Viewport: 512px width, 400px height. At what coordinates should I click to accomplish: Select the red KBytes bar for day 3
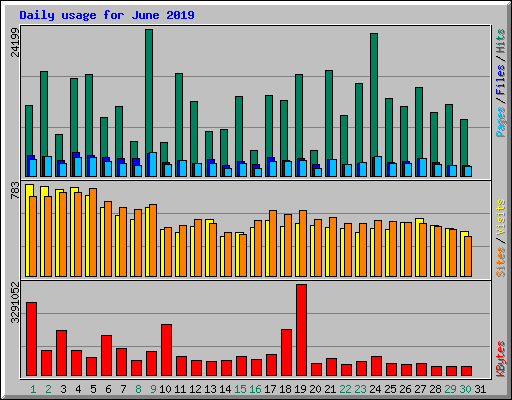pyautogui.click(x=62, y=353)
